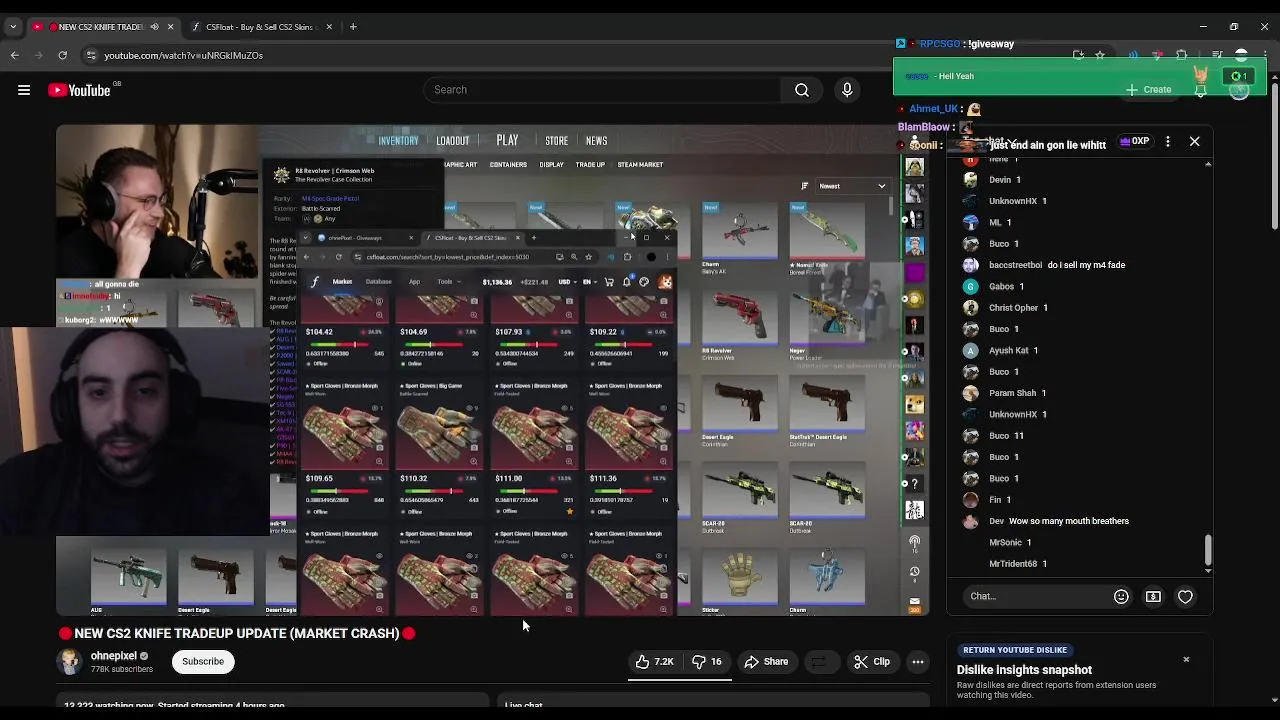Open the Newest sort dropdown in stream
Image resolution: width=1280 pixels, height=720 pixels.
pyautogui.click(x=852, y=186)
